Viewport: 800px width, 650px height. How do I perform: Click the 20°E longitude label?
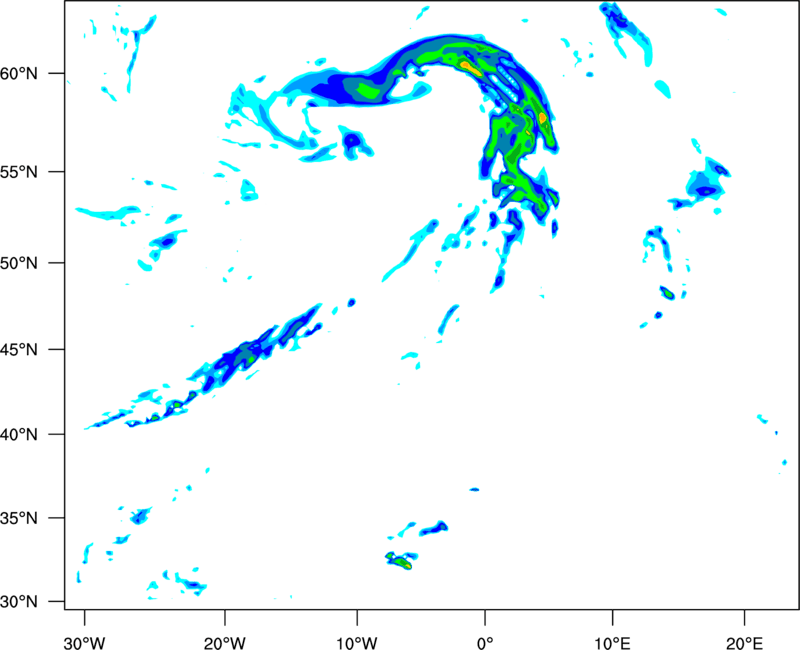pyautogui.click(x=744, y=643)
